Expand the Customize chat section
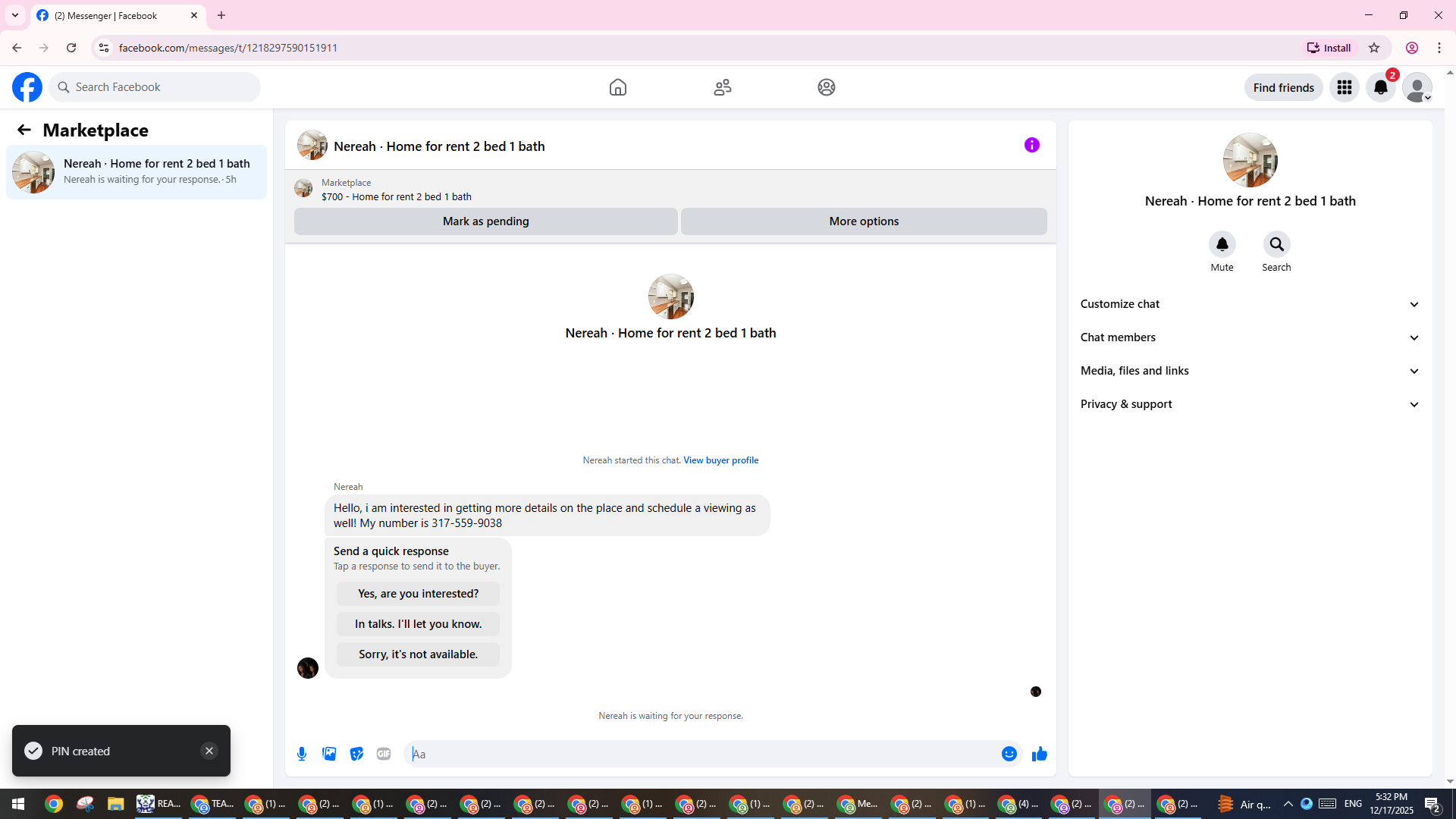The width and height of the screenshot is (1456, 819). pyautogui.click(x=1250, y=304)
